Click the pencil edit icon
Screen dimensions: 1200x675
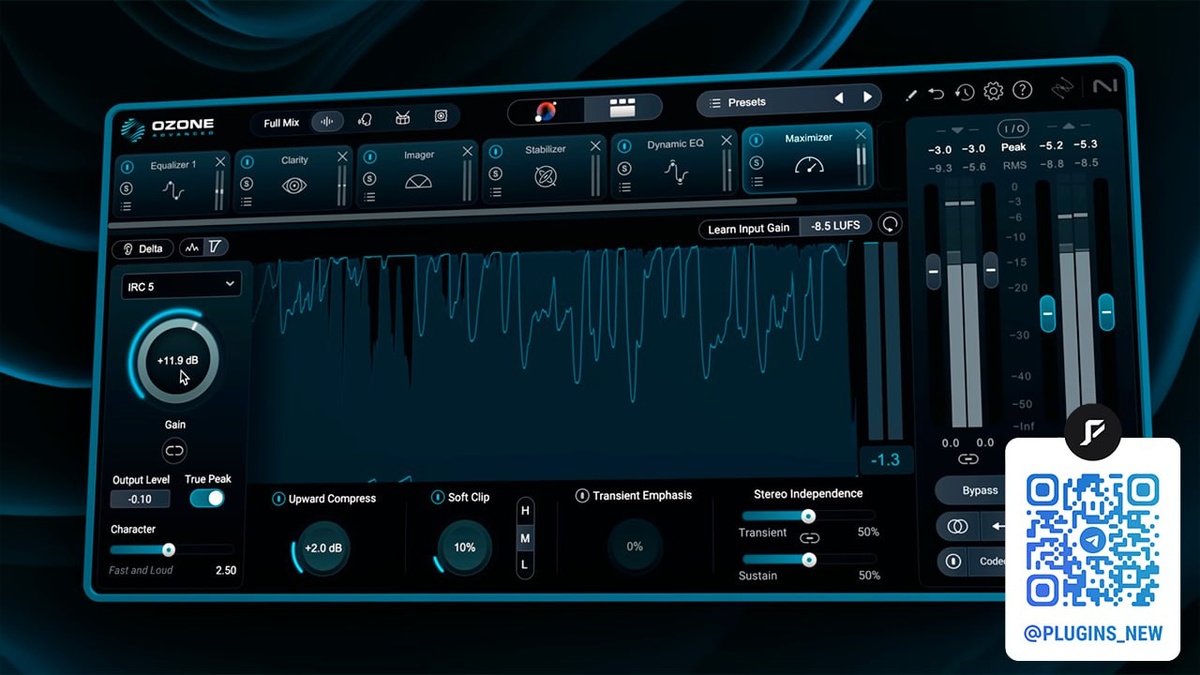[911, 95]
